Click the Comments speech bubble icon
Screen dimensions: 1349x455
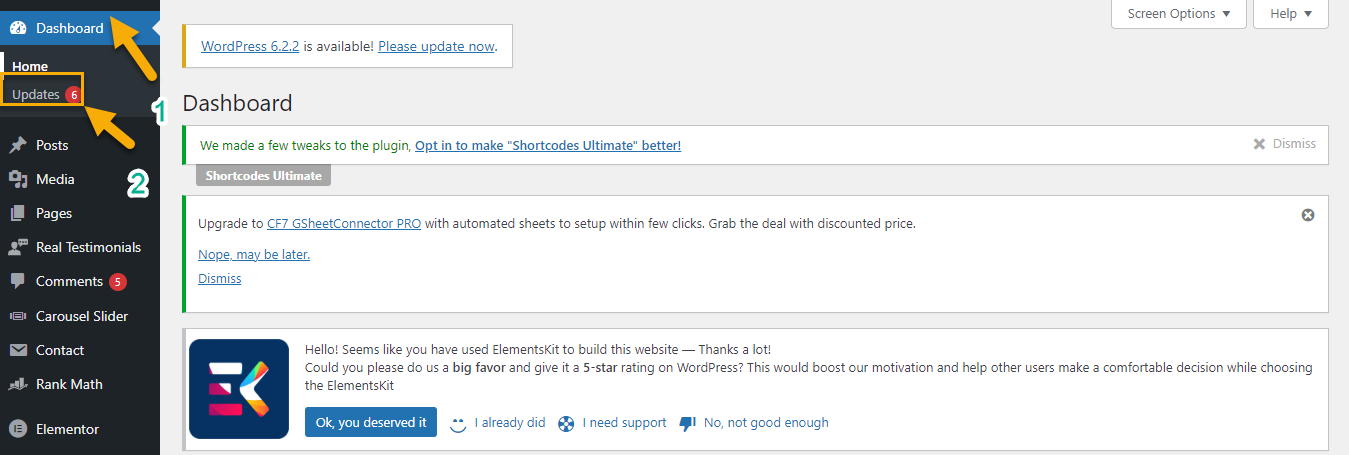click(x=18, y=282)
